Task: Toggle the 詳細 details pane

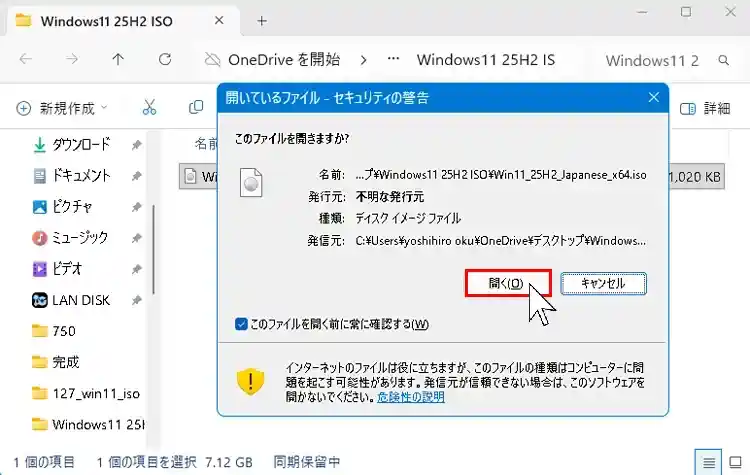Action: (705, 109)
